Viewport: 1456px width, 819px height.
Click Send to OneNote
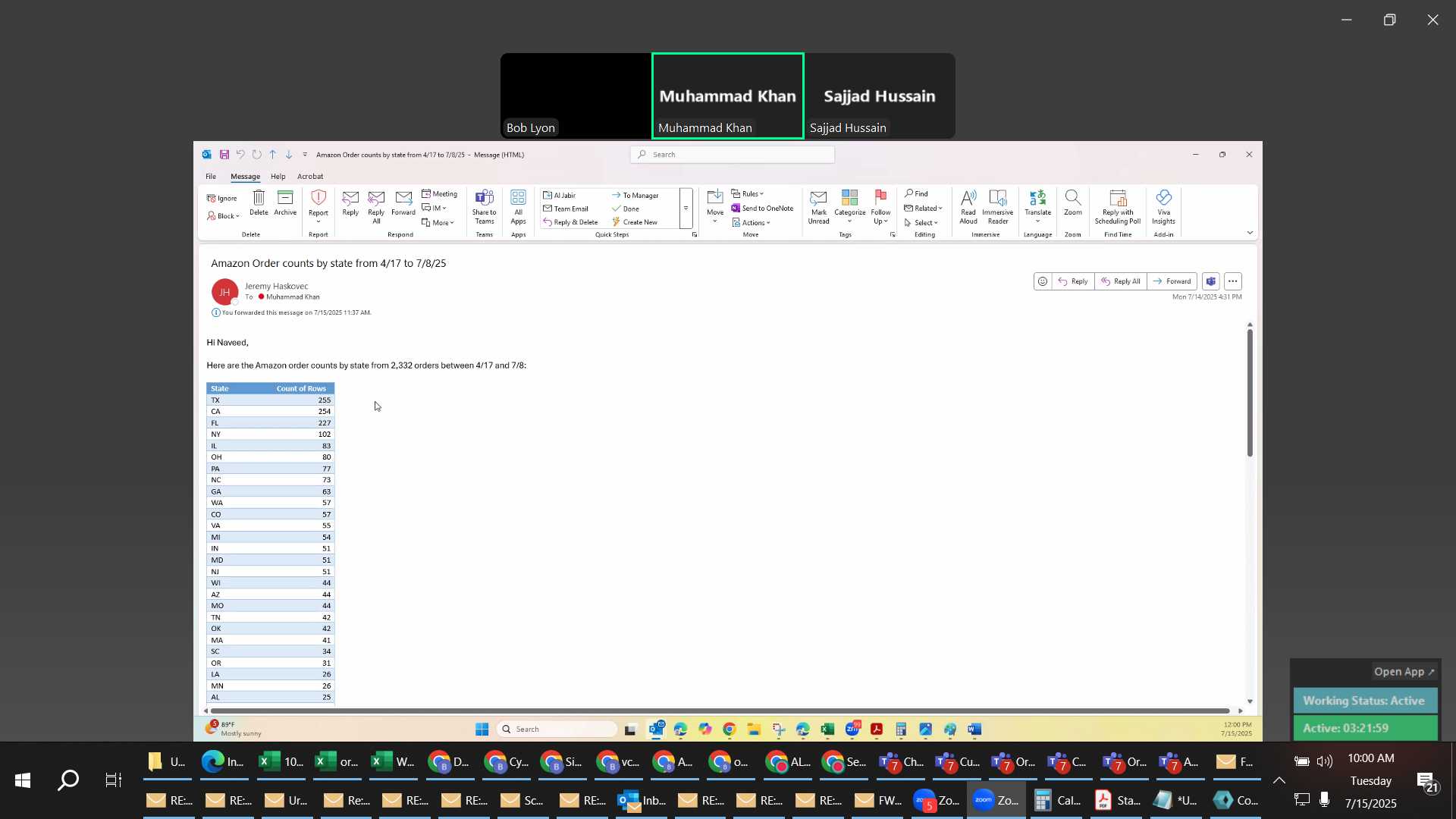pyautogui.click(x=763, y=209)
